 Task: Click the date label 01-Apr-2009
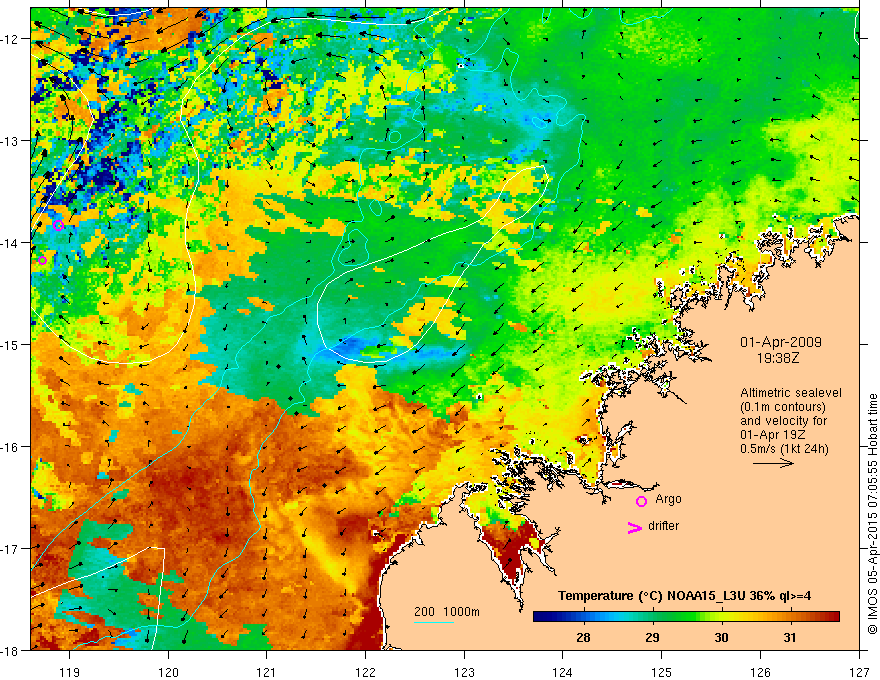(781, 342)
